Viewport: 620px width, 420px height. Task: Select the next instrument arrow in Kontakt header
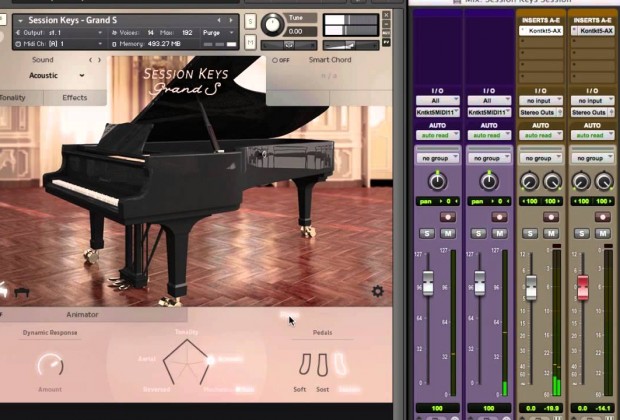(231, 20)
